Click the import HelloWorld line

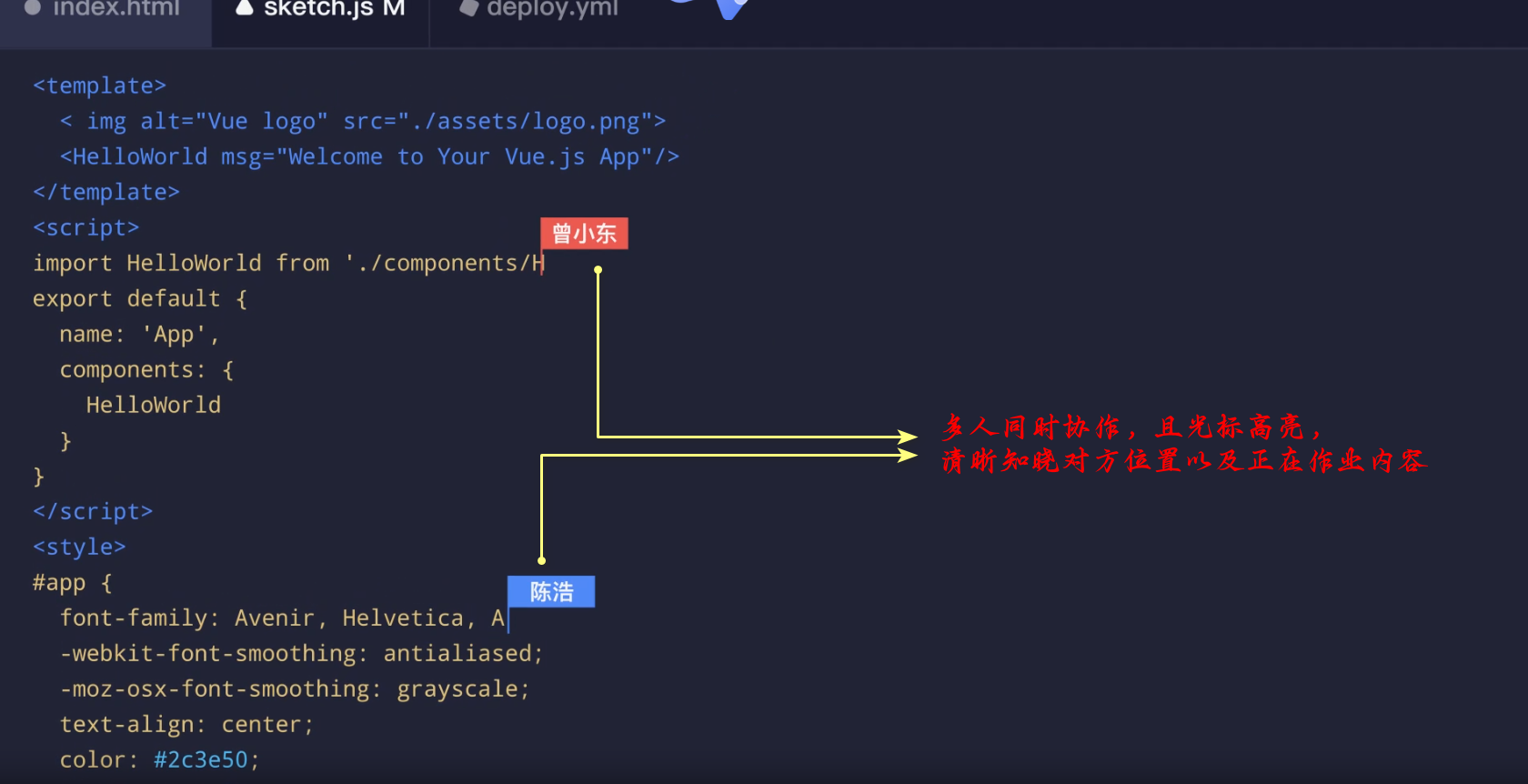tap(288, 263)
